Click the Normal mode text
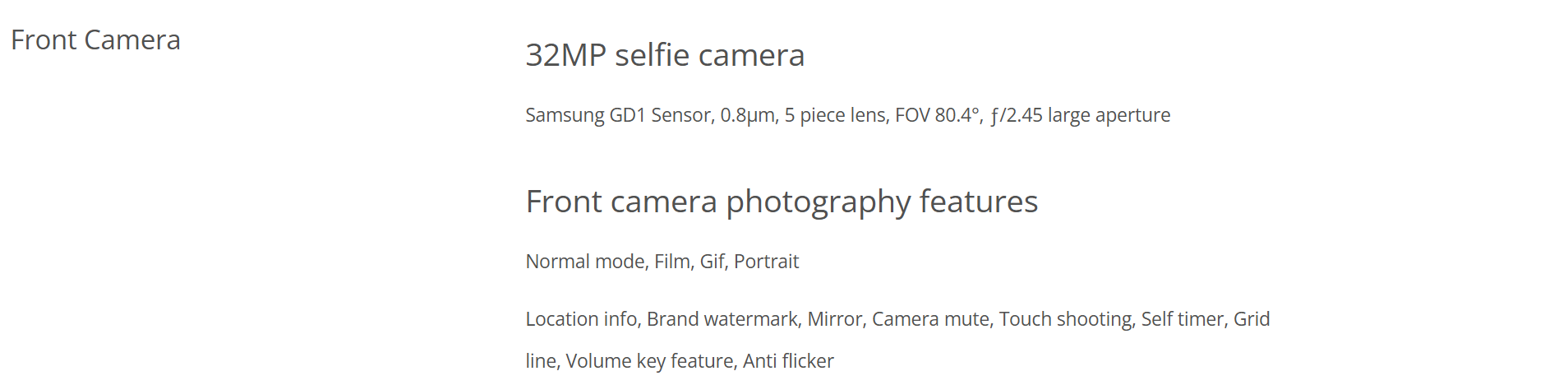The width and height of the screenshot is (1568, 385). tap(585, 262)
